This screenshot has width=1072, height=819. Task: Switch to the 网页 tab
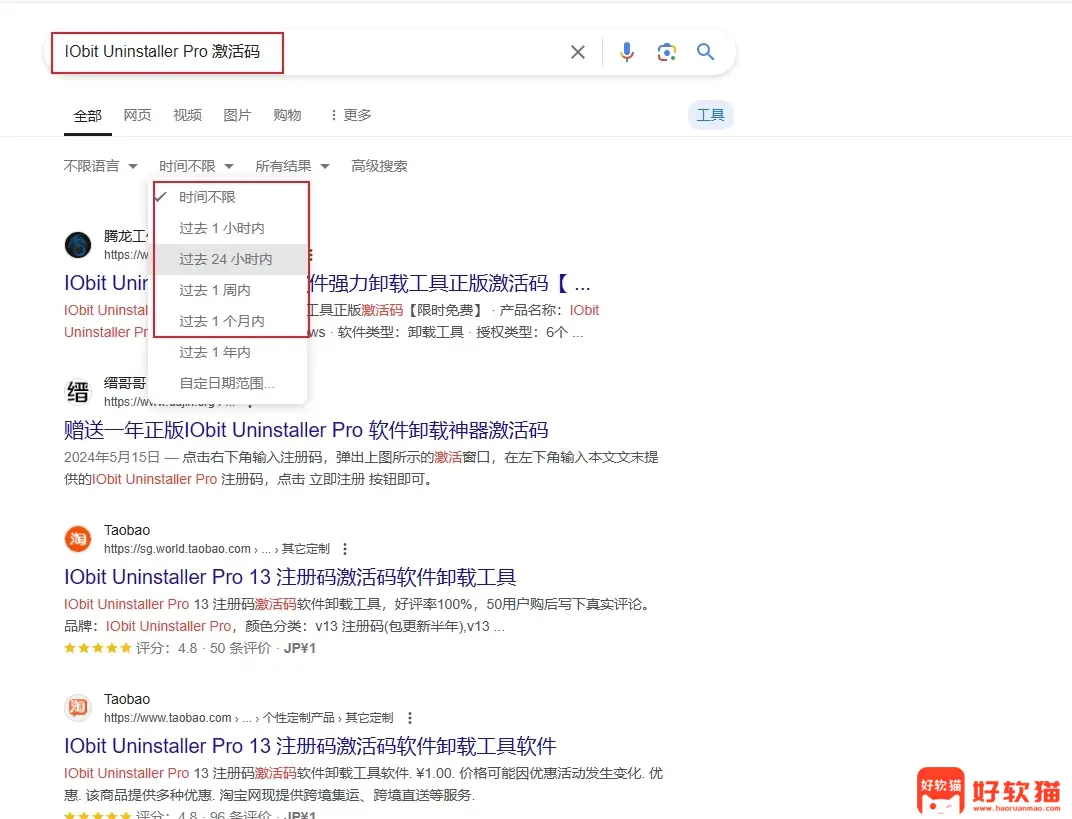pos(137,115)
